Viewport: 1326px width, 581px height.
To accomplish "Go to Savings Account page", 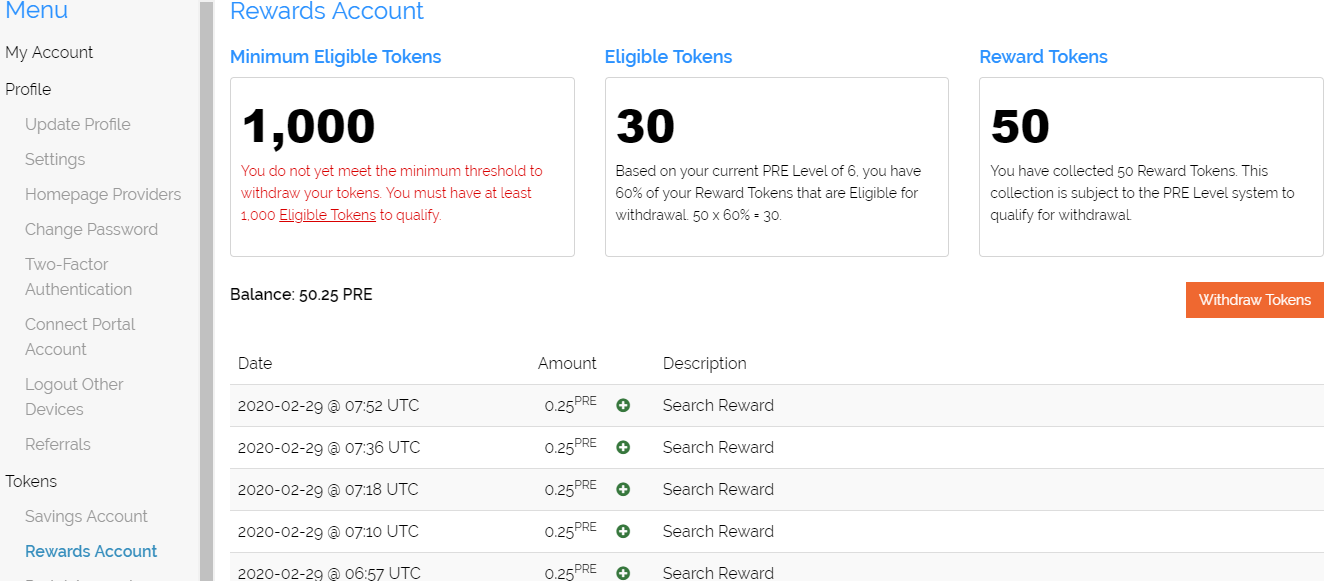I will click(x=86, y=517).
